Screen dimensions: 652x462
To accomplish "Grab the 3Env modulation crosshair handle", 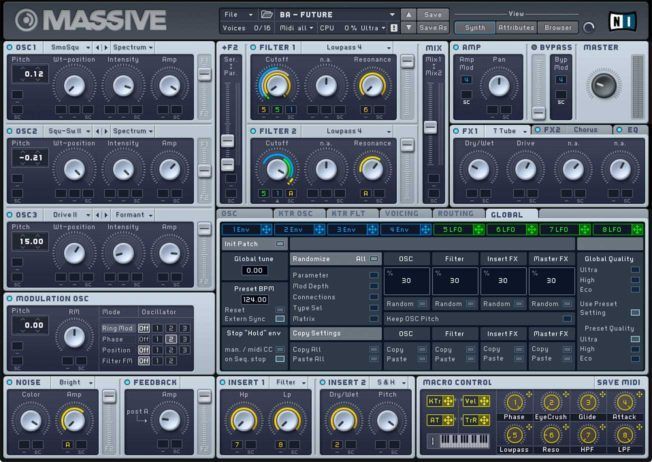I will click(x=373, y=229).
